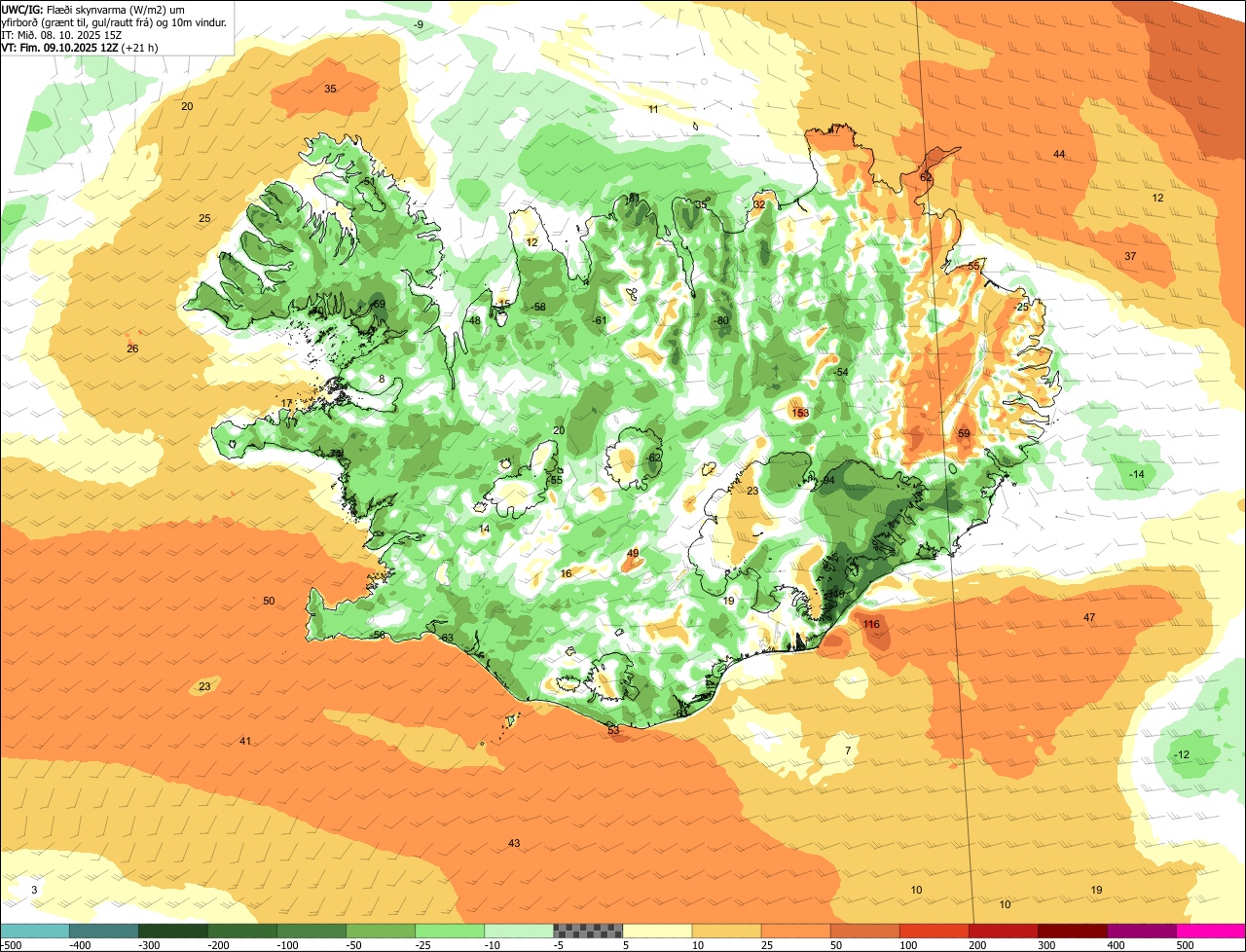Click the -100 label in the legend

click(288, 945)
